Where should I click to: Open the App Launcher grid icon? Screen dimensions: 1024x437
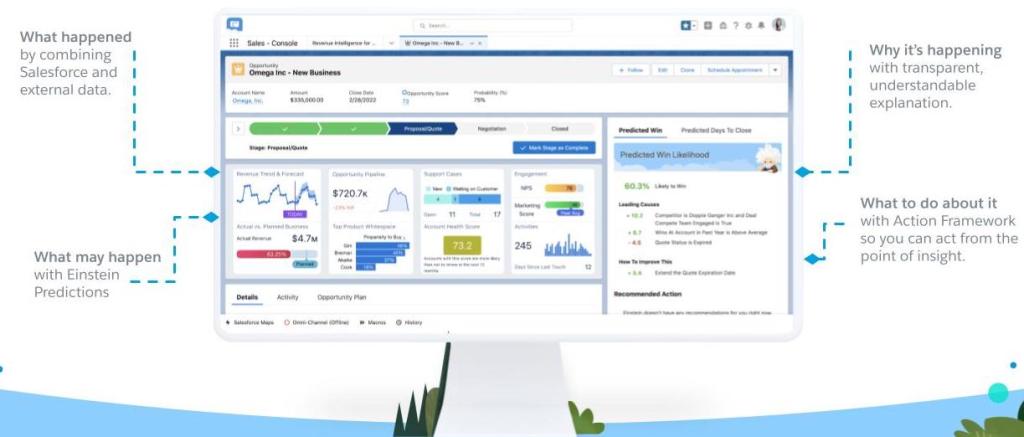pyautogui.click(x=234, y=44)
